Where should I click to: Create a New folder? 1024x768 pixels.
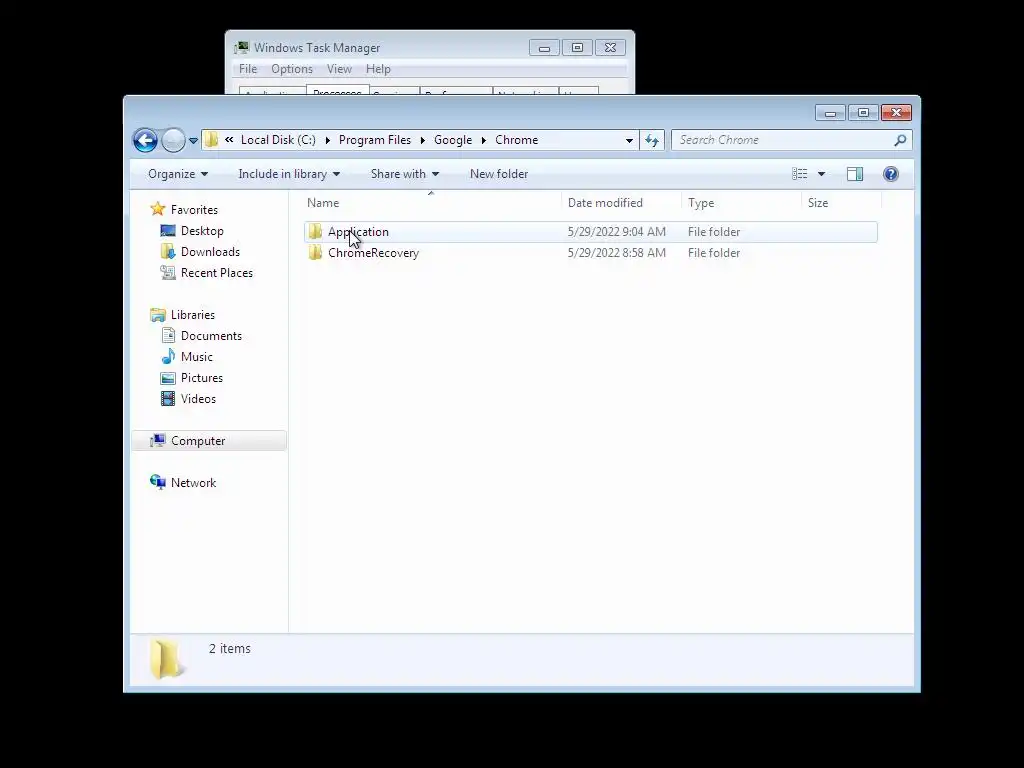point(499,174)
